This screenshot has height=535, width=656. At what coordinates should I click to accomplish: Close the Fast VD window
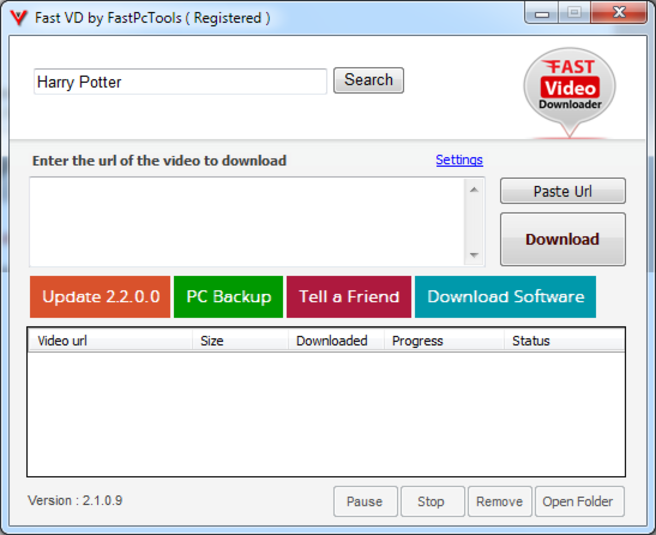619,13
